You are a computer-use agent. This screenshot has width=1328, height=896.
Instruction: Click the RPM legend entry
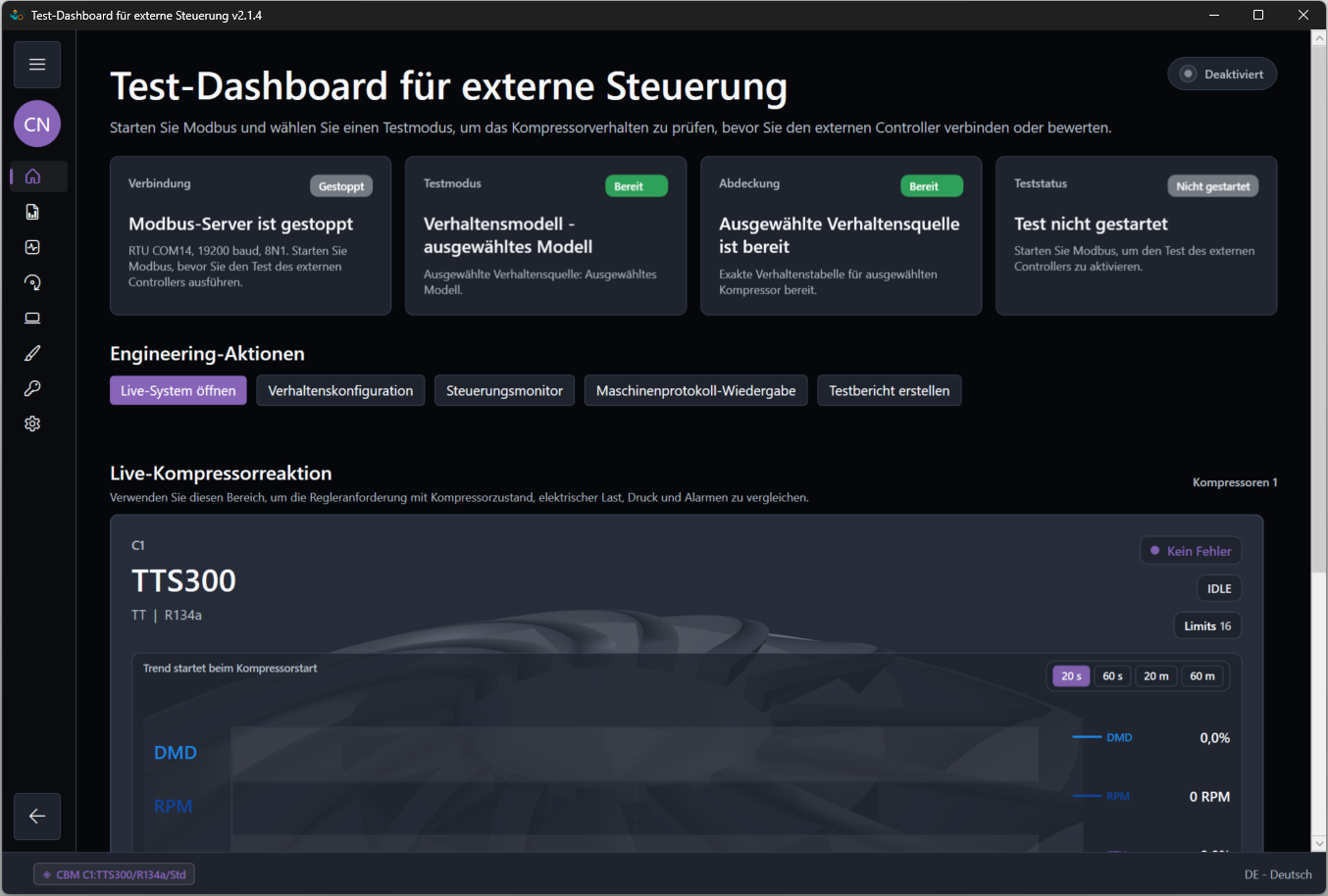1101,796
